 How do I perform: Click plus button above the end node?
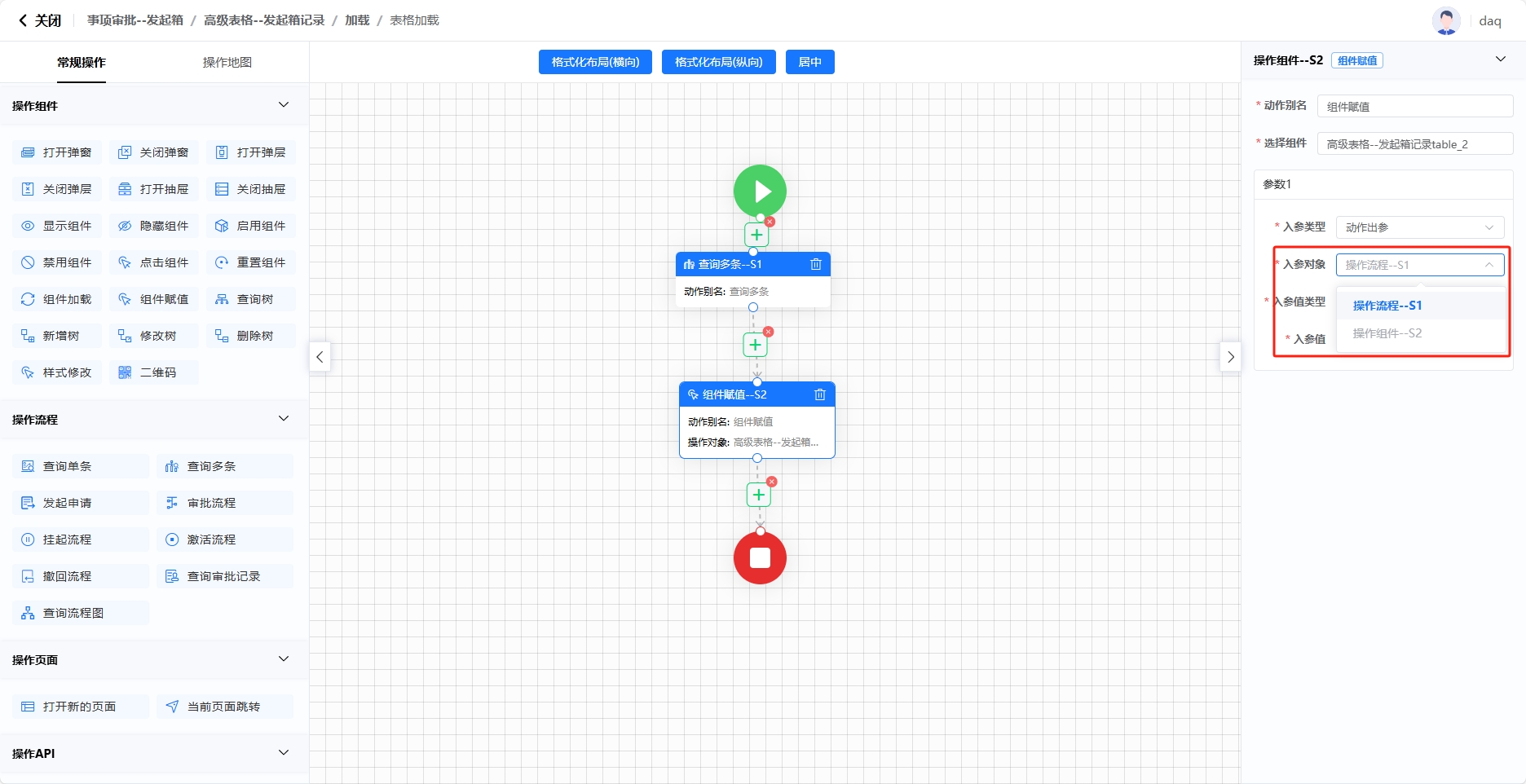tap(758, 495)
